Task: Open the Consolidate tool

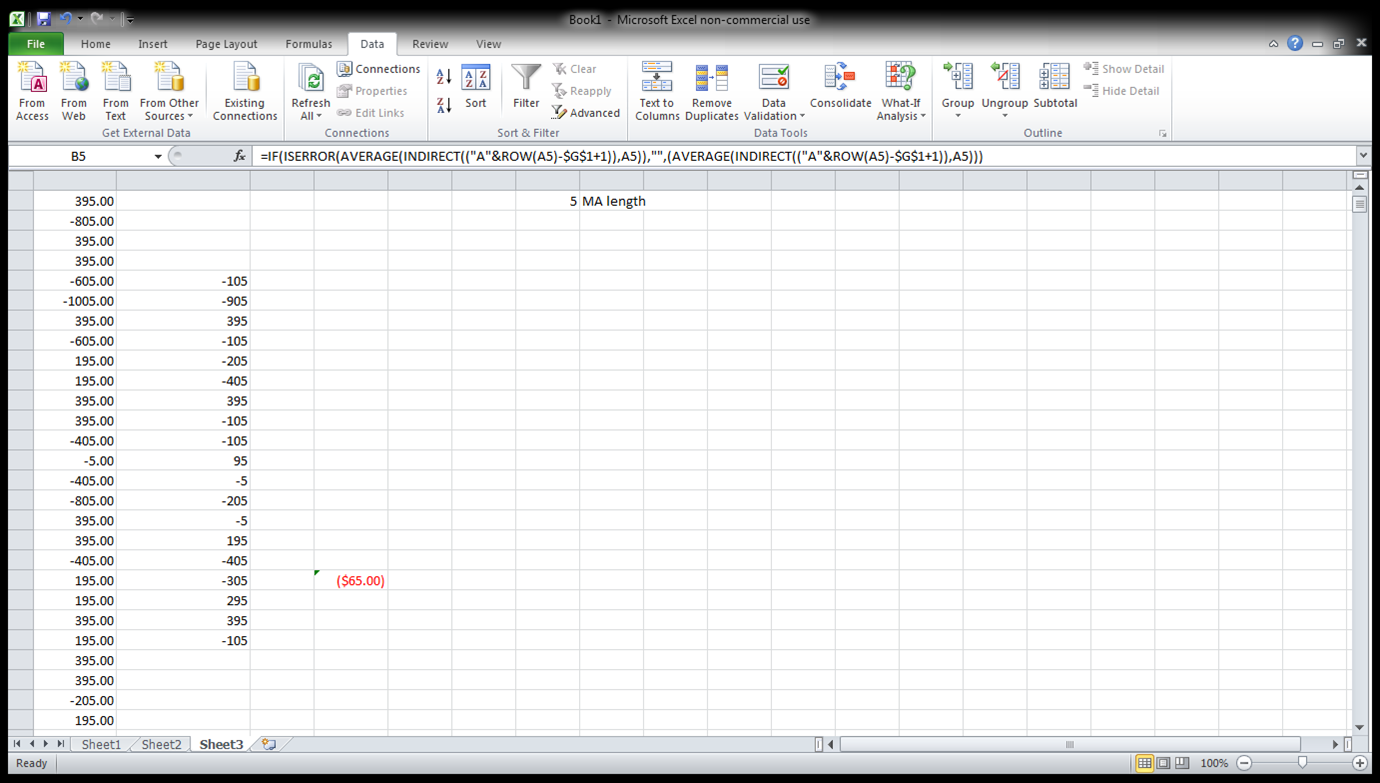Action: (841, 88)
